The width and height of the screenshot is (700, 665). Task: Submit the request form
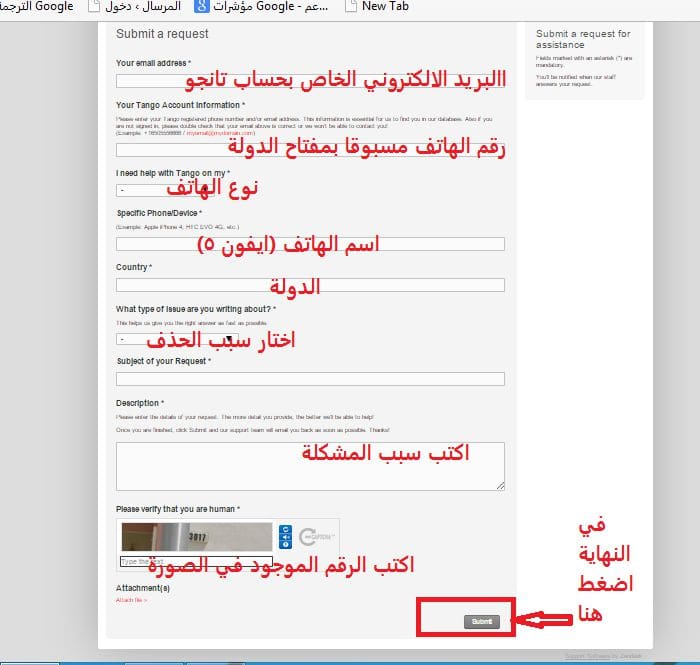tap(482, 621)
